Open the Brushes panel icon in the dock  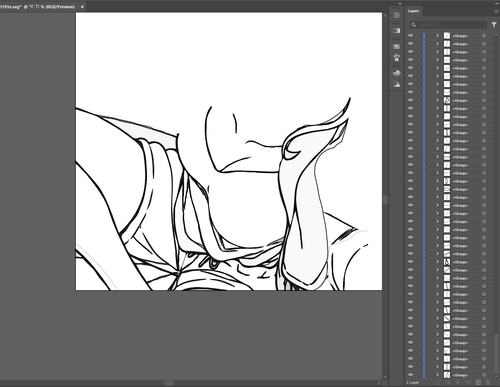click(x=396, y=57)
